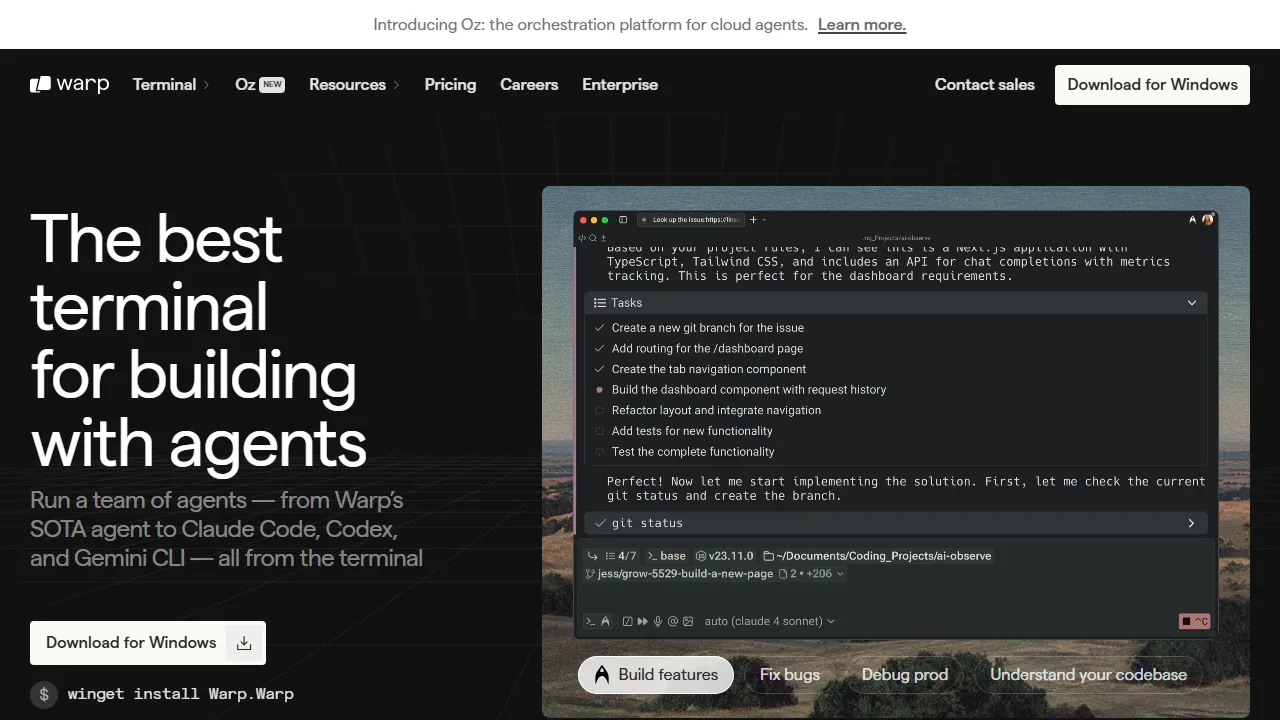Toggle the sidebar panel icon in terminal titlebar
This screenshot has height=720, width=1280.
623,219
